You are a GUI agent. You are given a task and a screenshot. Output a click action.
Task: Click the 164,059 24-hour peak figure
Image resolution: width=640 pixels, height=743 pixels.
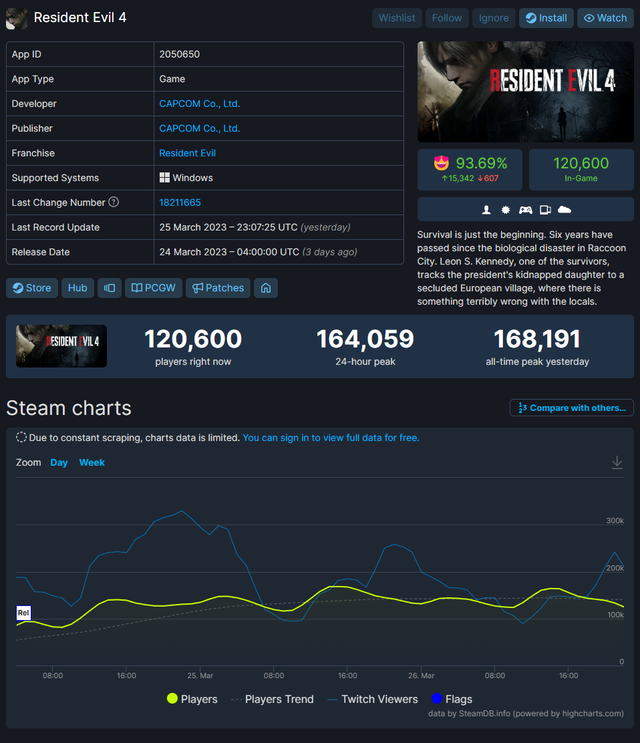click(x=365, y=339)
